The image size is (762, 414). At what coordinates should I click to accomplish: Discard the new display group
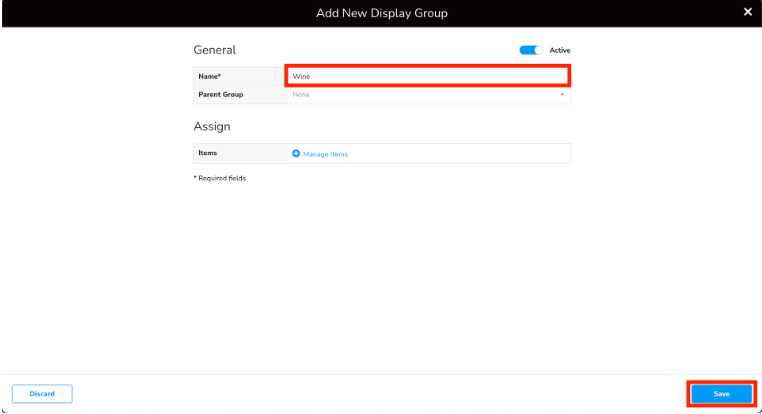42,394
